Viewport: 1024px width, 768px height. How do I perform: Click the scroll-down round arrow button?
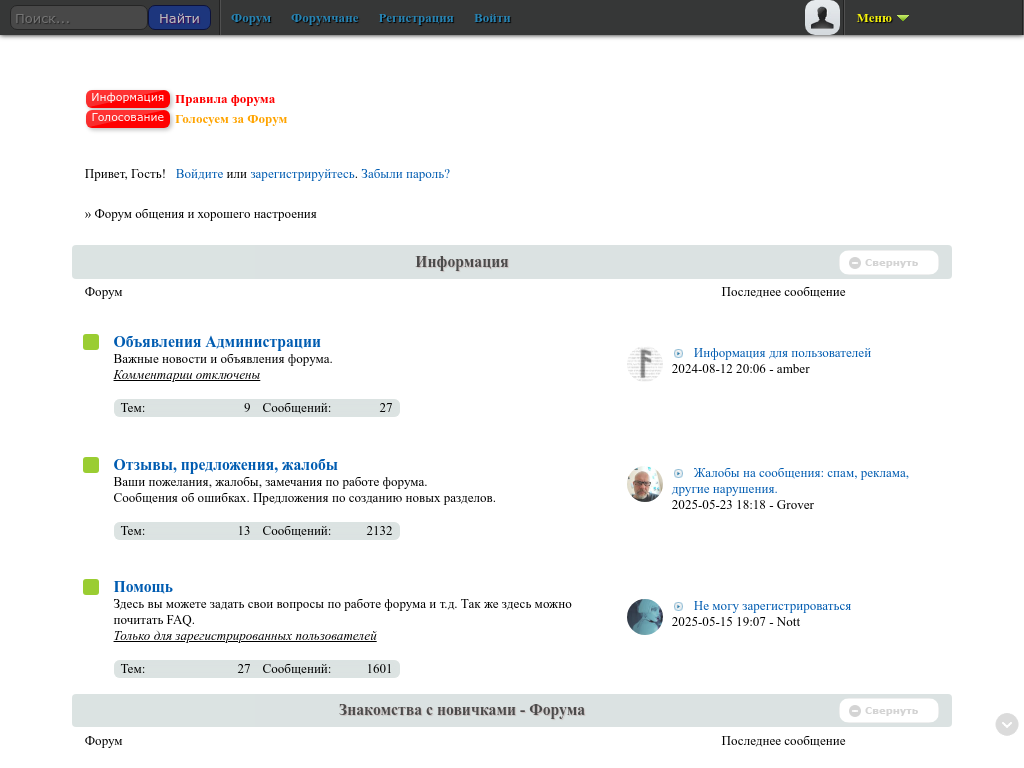(1007, 725)
